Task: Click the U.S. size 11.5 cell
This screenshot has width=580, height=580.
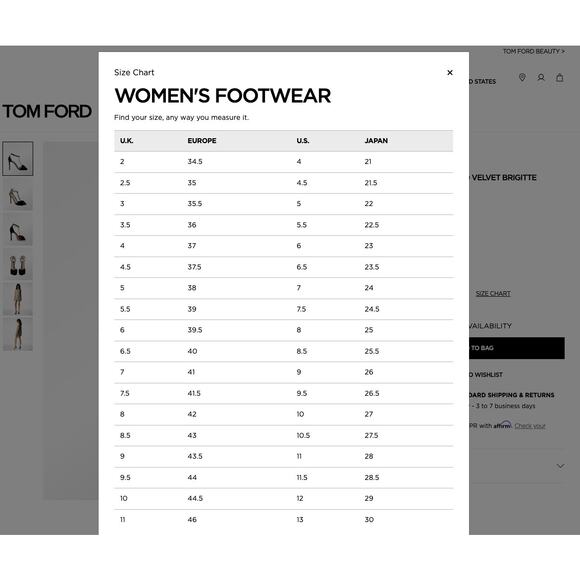Action: coord(302,478)
